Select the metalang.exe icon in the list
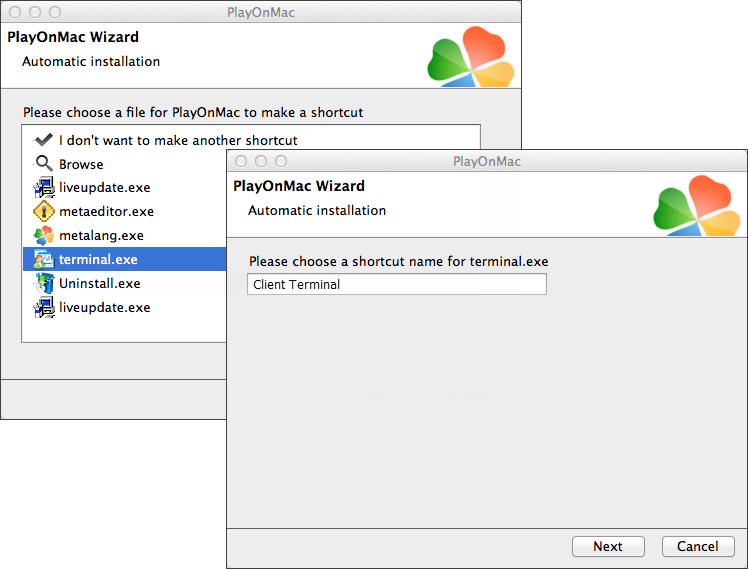This screenshot has width=748, height=569. (x=43, y=236)
